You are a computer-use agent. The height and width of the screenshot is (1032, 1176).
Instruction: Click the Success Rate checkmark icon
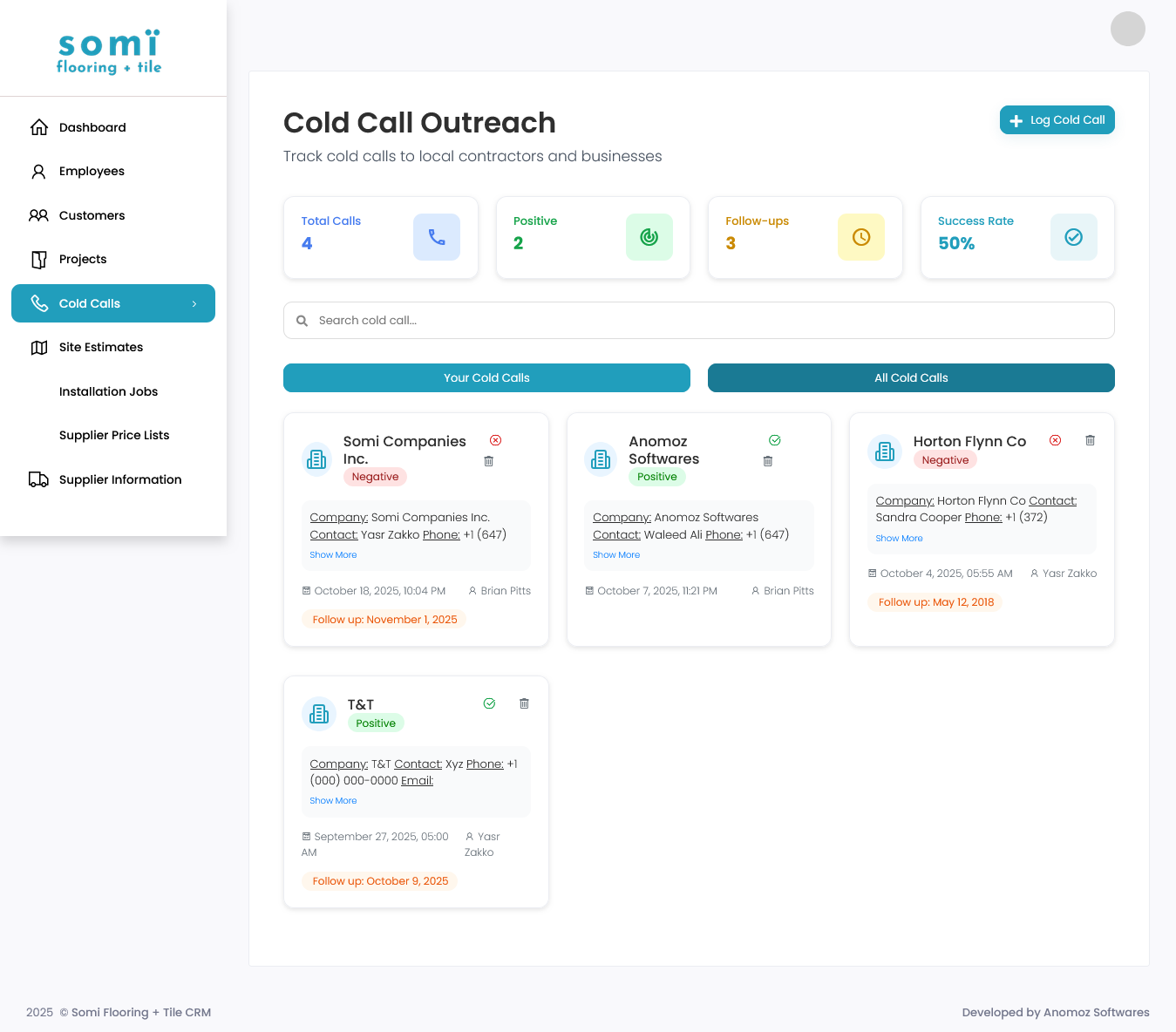pyautogui.click(x=1073, y=237)
